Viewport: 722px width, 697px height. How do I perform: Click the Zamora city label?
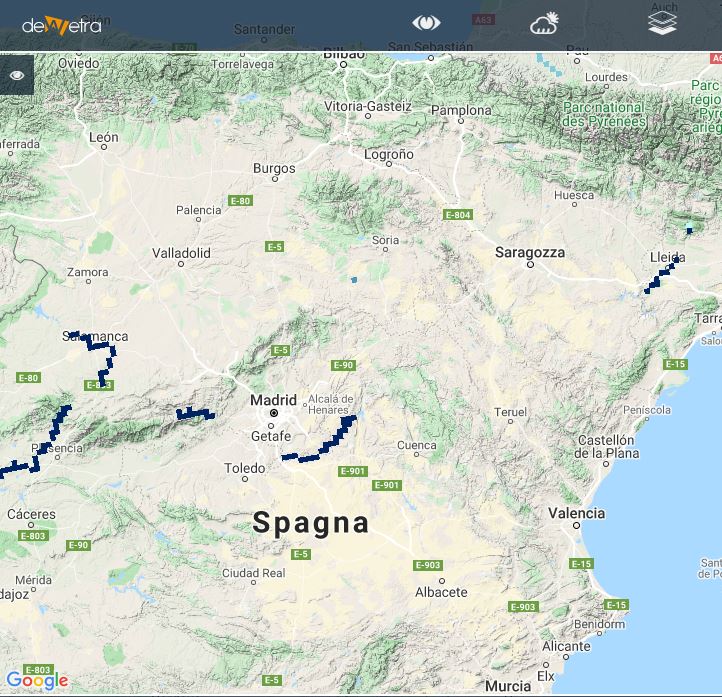[x=88, y=272]
